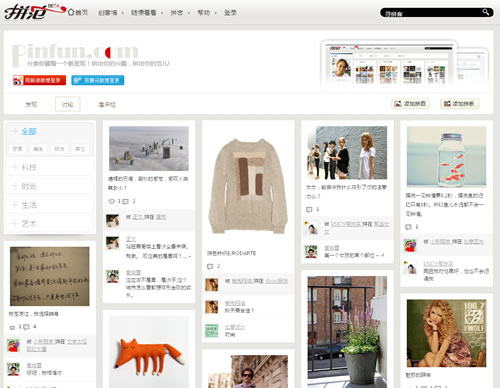Click the first avatar under the sweater post

(211, 284)
